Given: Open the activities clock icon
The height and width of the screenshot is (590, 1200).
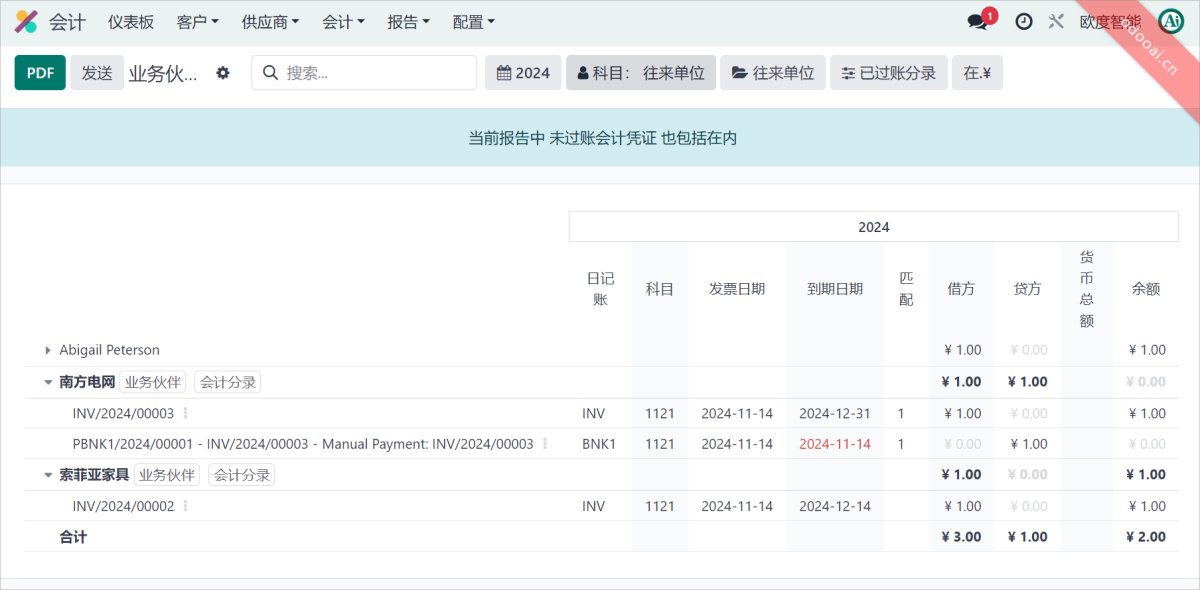Looking at the screenshot, I should (x=1023, y=22).
